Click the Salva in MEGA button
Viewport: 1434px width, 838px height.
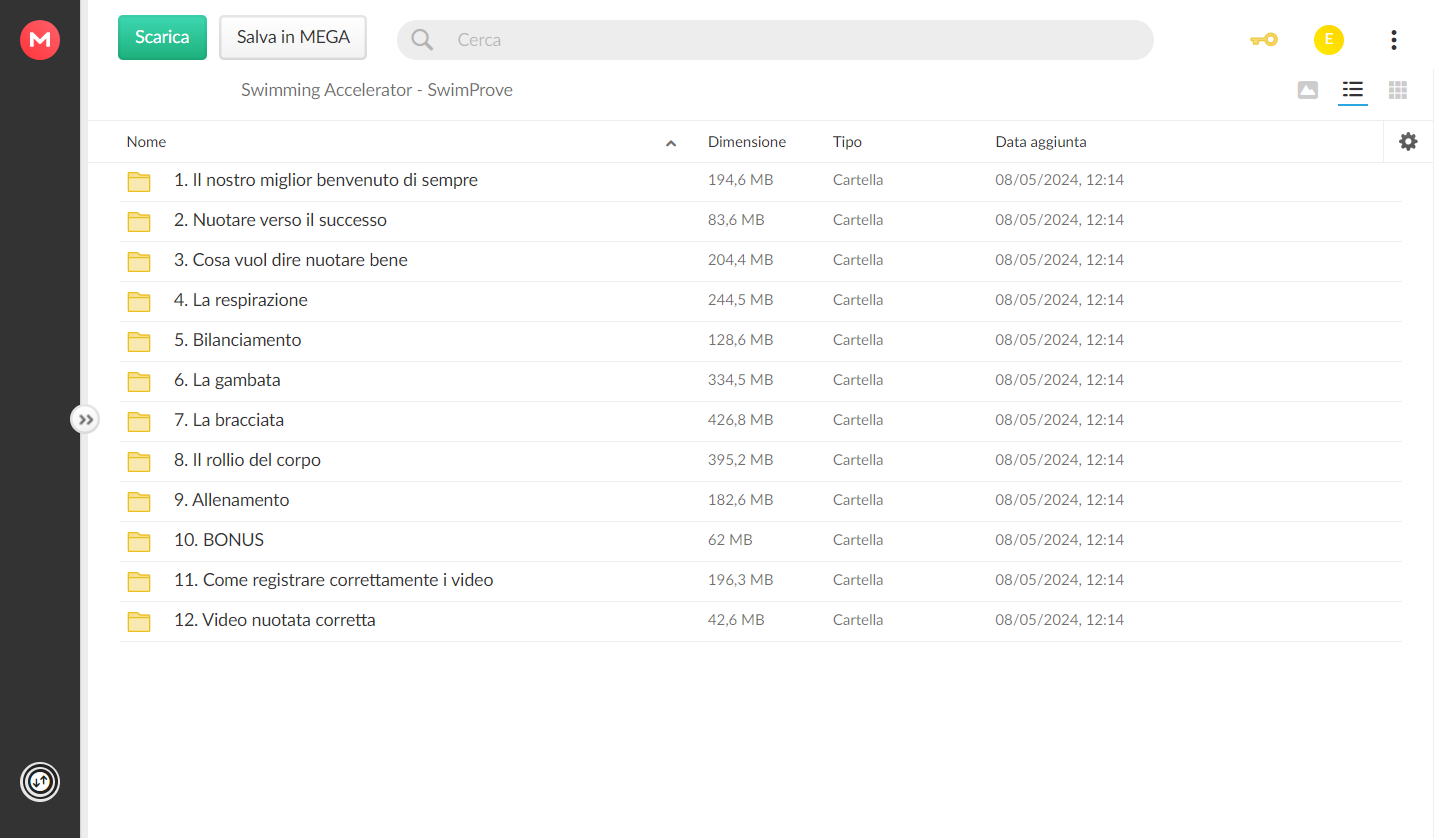(x=293, y=37)
